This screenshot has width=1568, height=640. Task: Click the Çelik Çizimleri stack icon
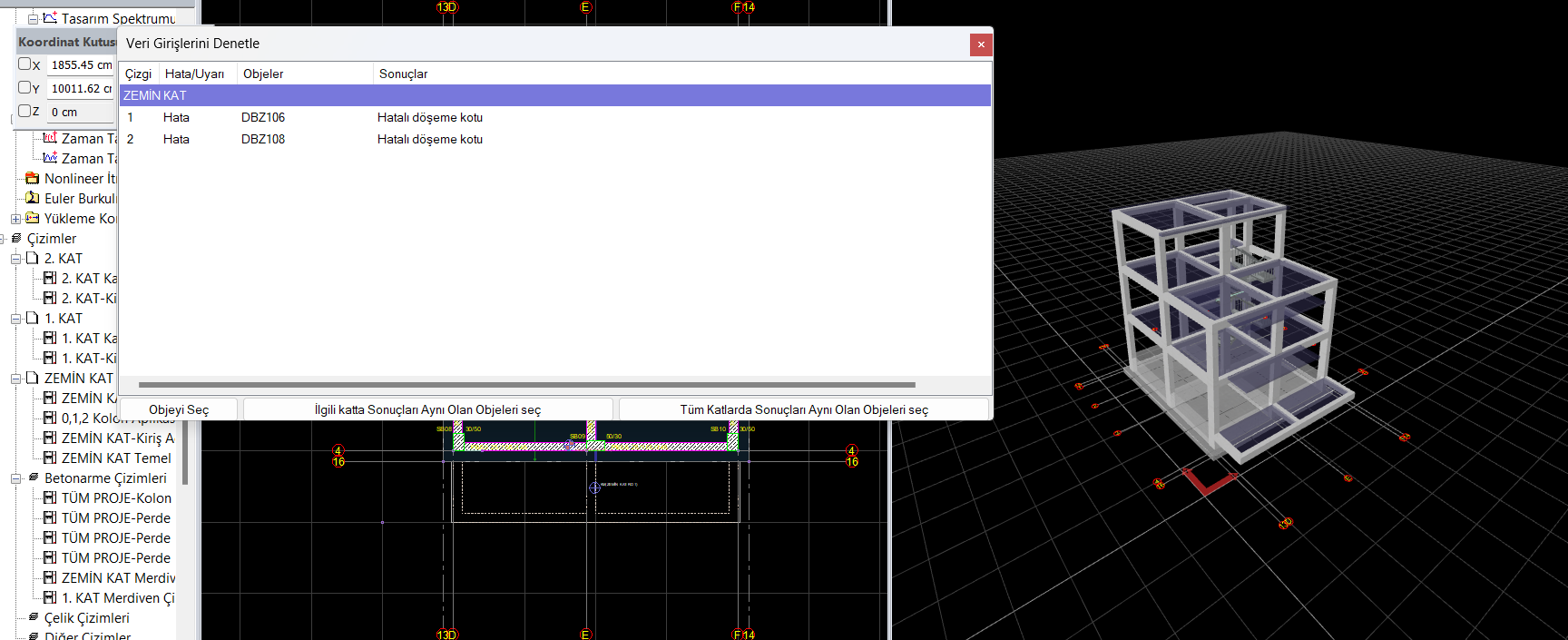pos(34,617)
